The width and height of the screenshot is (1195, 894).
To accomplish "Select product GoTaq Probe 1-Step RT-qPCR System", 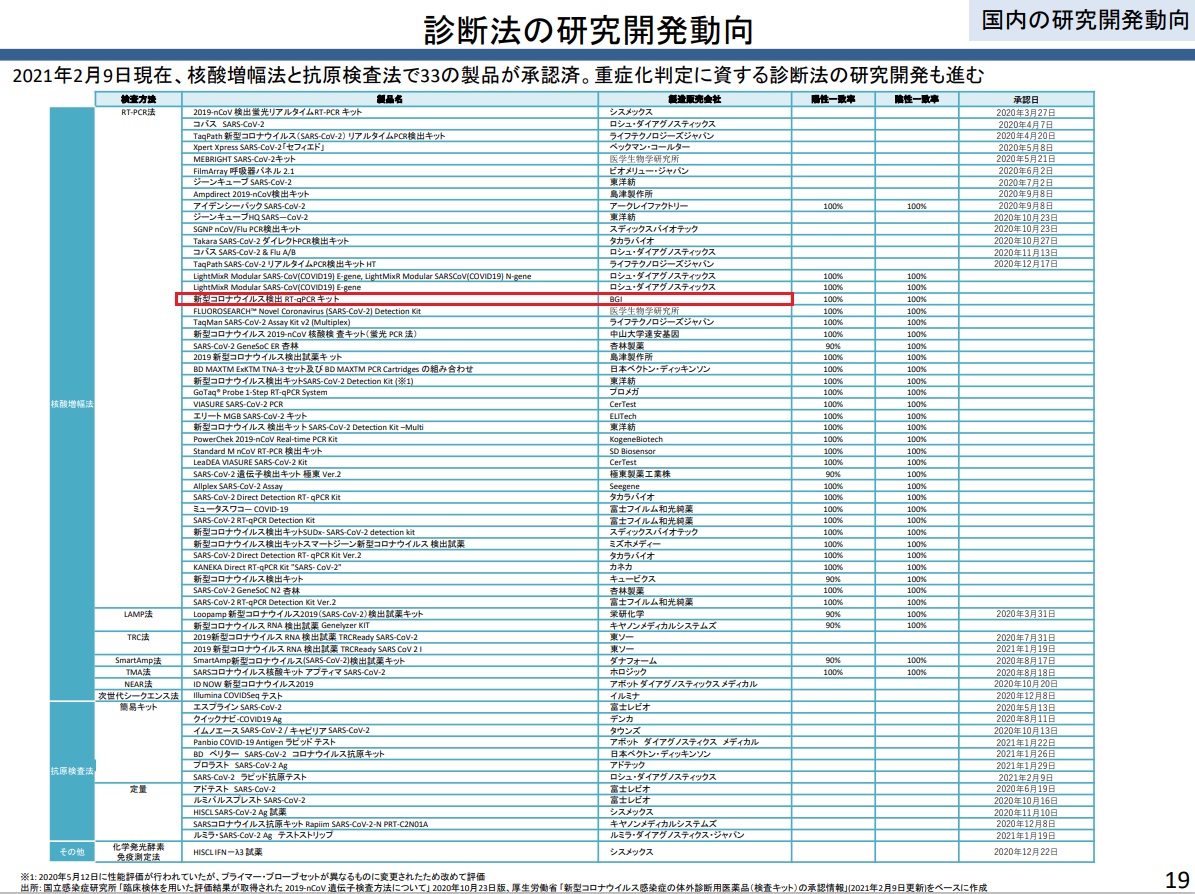I will [x=260, y=392].
